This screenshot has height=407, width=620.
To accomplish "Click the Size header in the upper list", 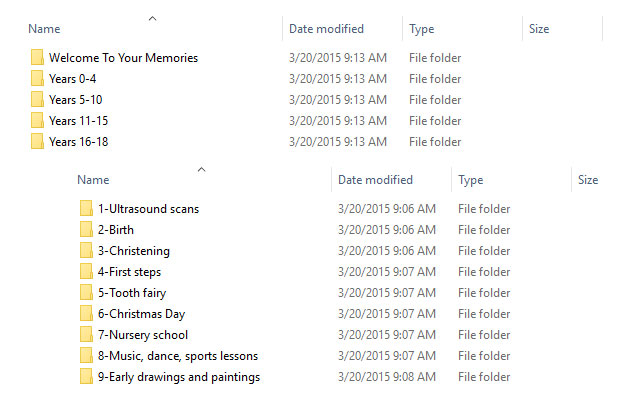I will 539,29.
